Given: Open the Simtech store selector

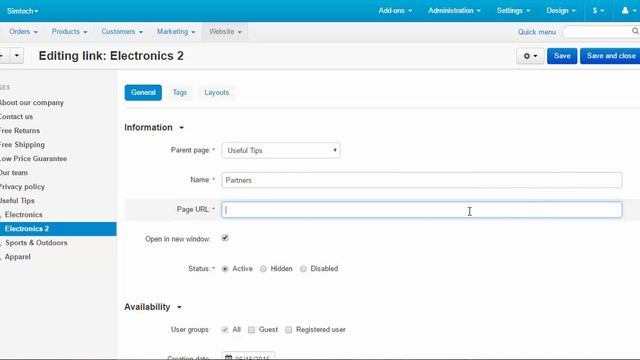Looking at the screenshot, I should tap(22, 11).
